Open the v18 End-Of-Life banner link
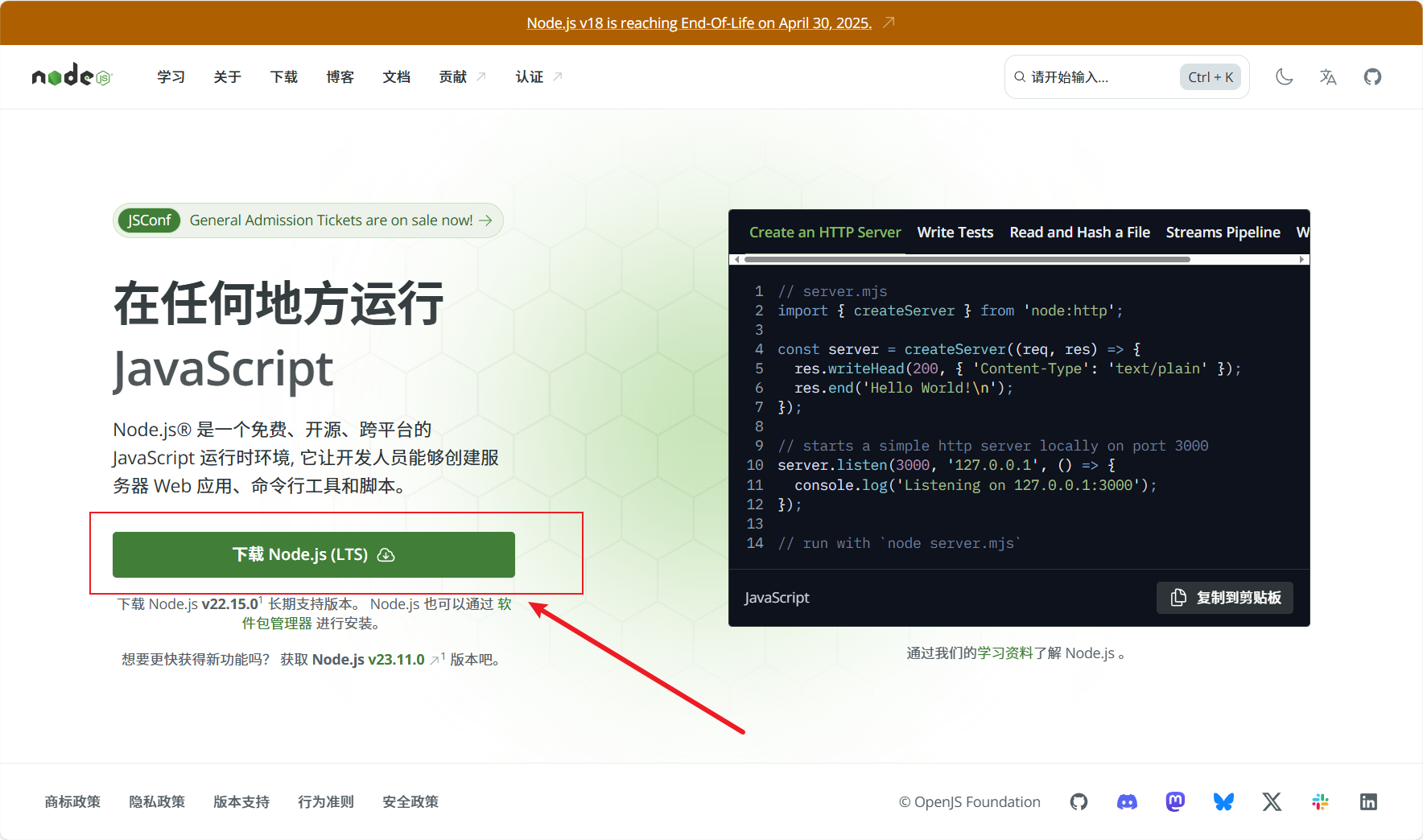 pos(699,23)
